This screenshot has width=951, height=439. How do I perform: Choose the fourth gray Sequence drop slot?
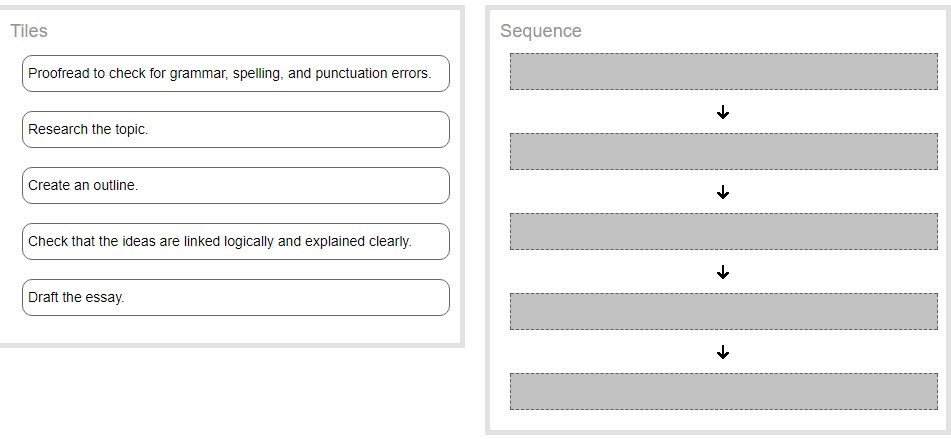pos(723,311)
